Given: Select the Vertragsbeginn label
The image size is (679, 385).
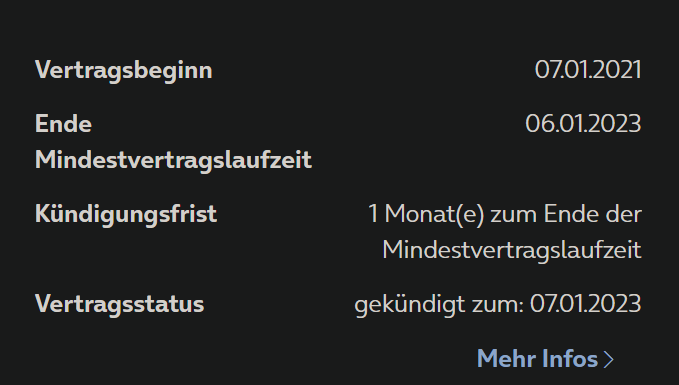Looking at the screenshot, I should click(124, 71).
